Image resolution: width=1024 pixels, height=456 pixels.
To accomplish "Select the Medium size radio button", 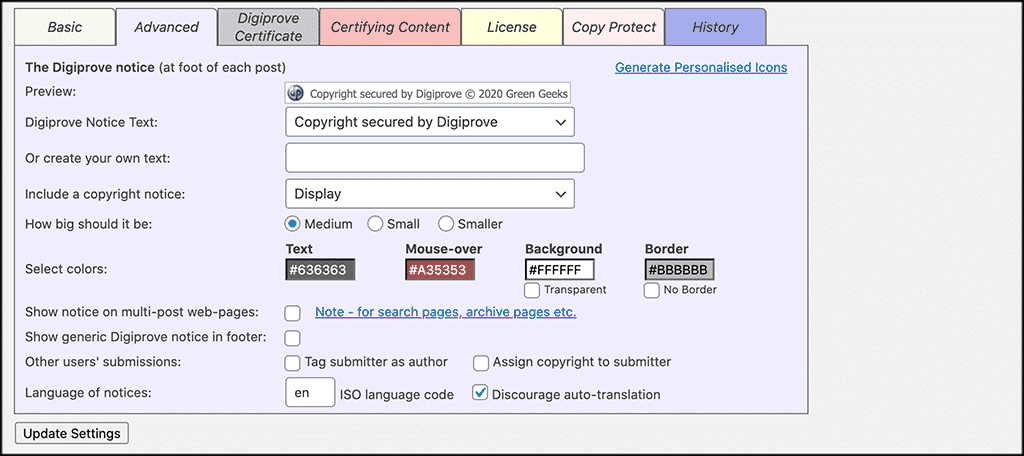I will tap(292, 224).
